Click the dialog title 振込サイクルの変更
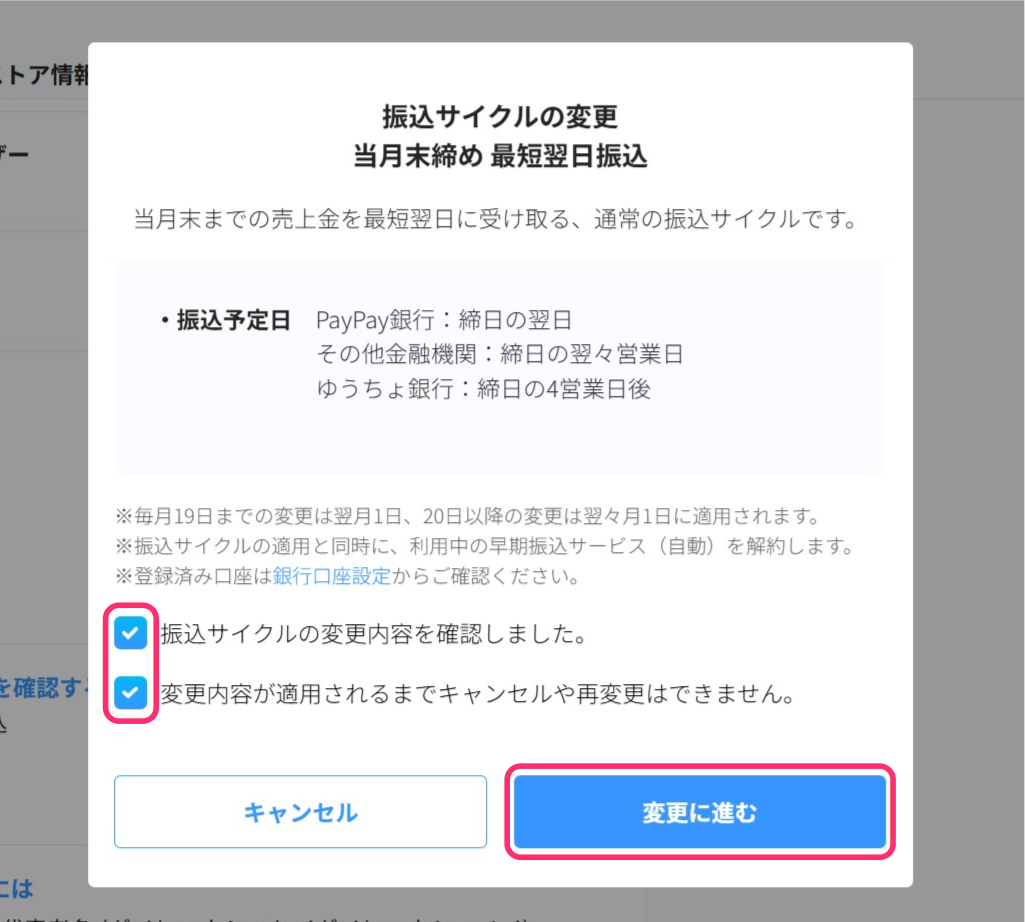 (500, 117)
